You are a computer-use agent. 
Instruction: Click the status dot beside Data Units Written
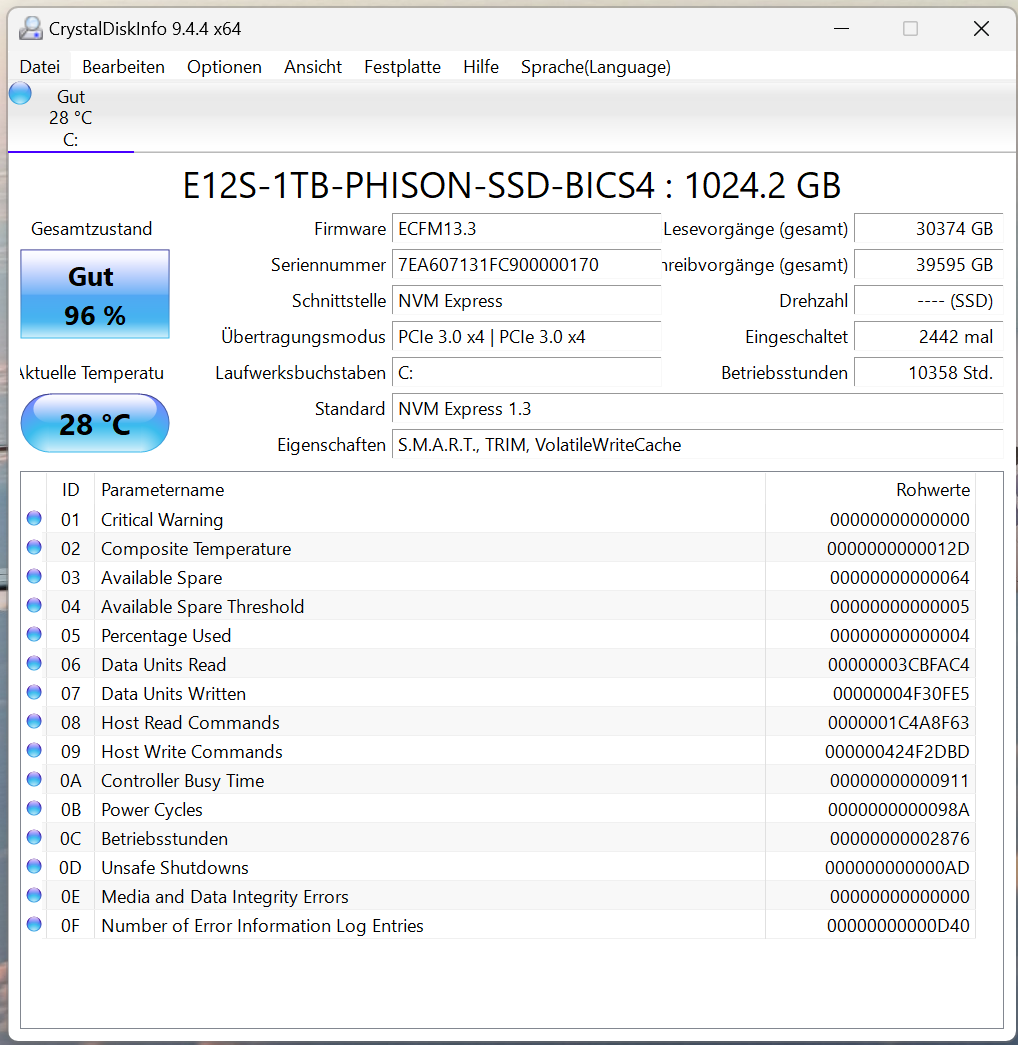[34, 692]
